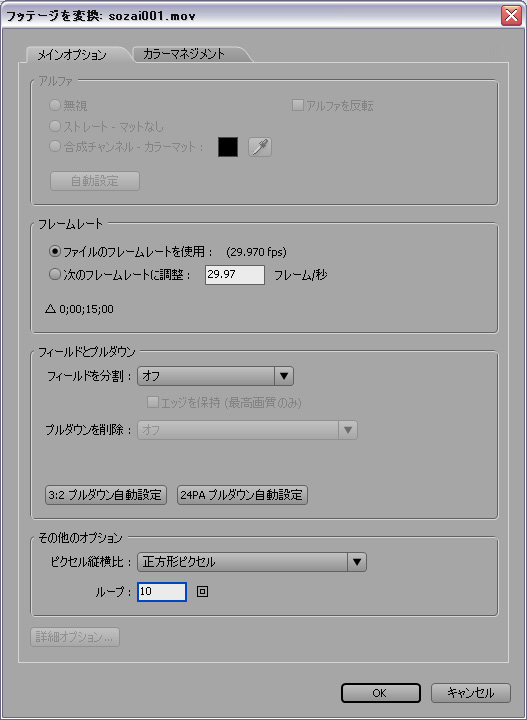The width and height of the screenshot is (527, 720).
Task: Click the black color matte swatch
Action: (228, 147)
